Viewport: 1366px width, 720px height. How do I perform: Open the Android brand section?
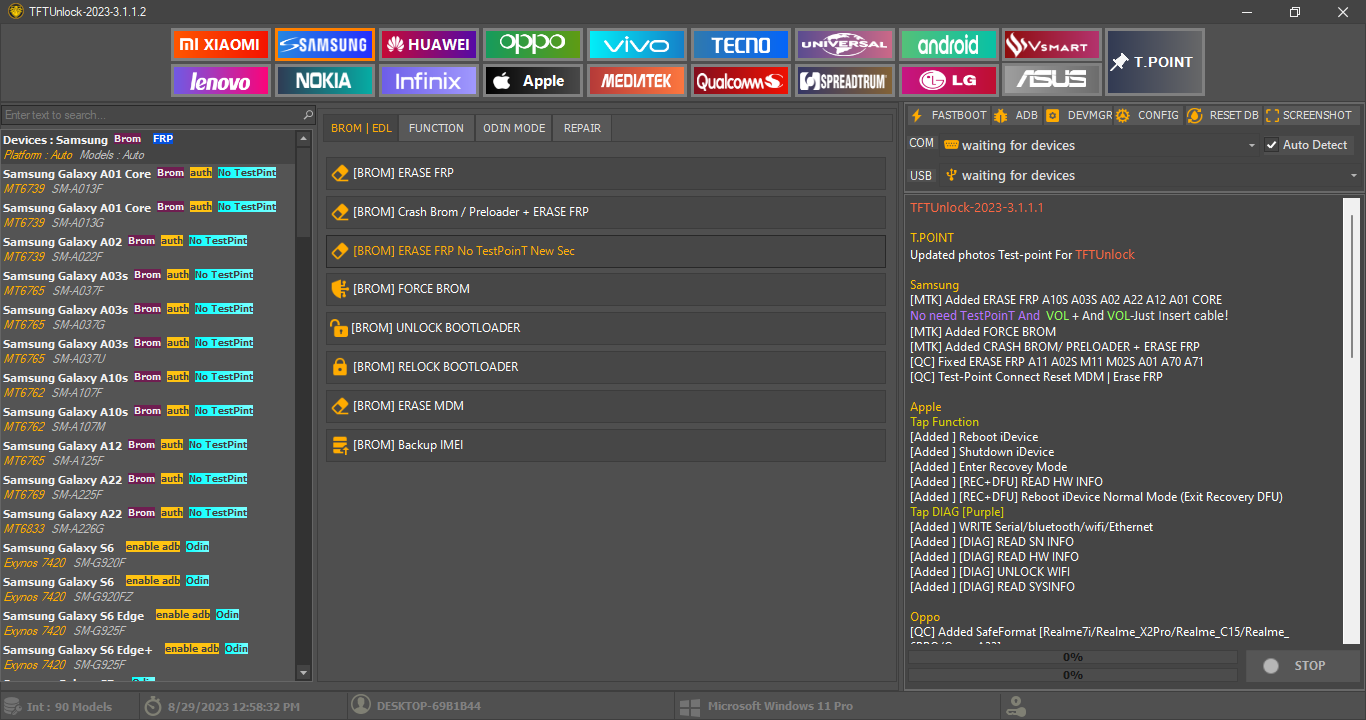(x=948, y=45)
